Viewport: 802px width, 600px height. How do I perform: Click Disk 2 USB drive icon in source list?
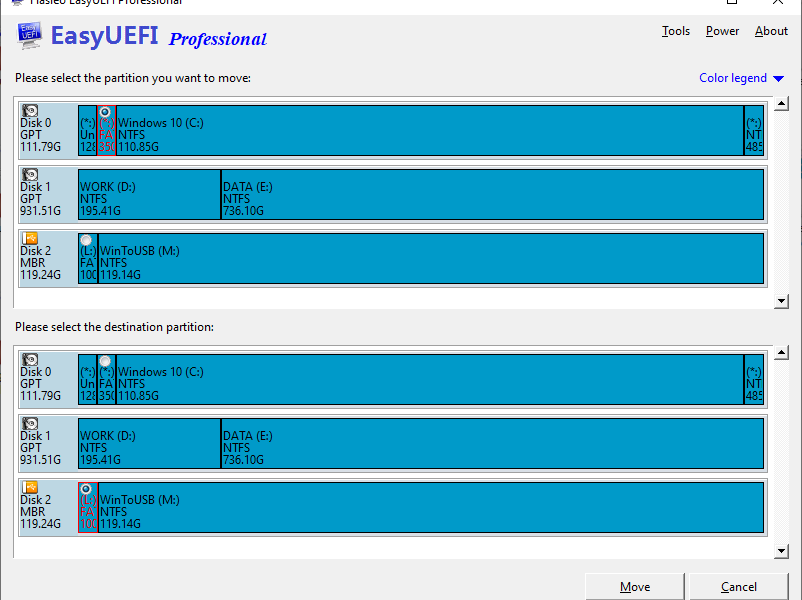click(x=30, y=238)
